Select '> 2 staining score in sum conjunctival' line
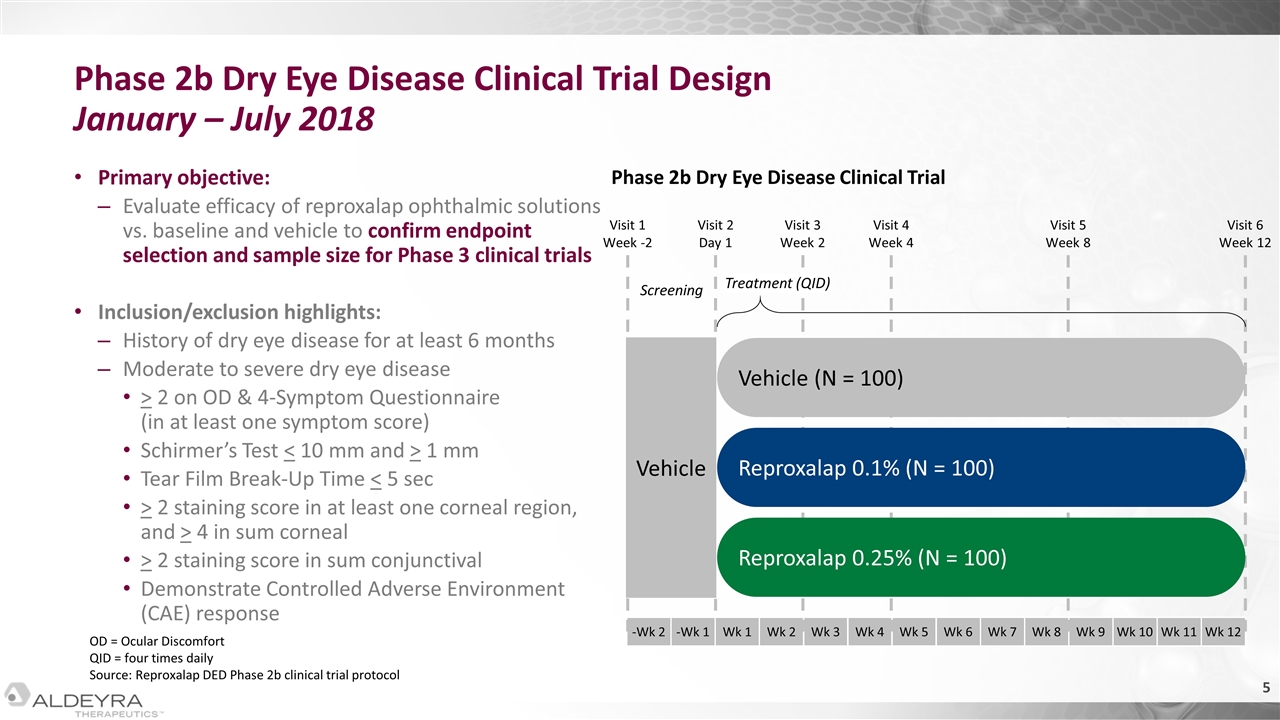Viewport: 1280px width, 720px height. (x=311, y=560)
